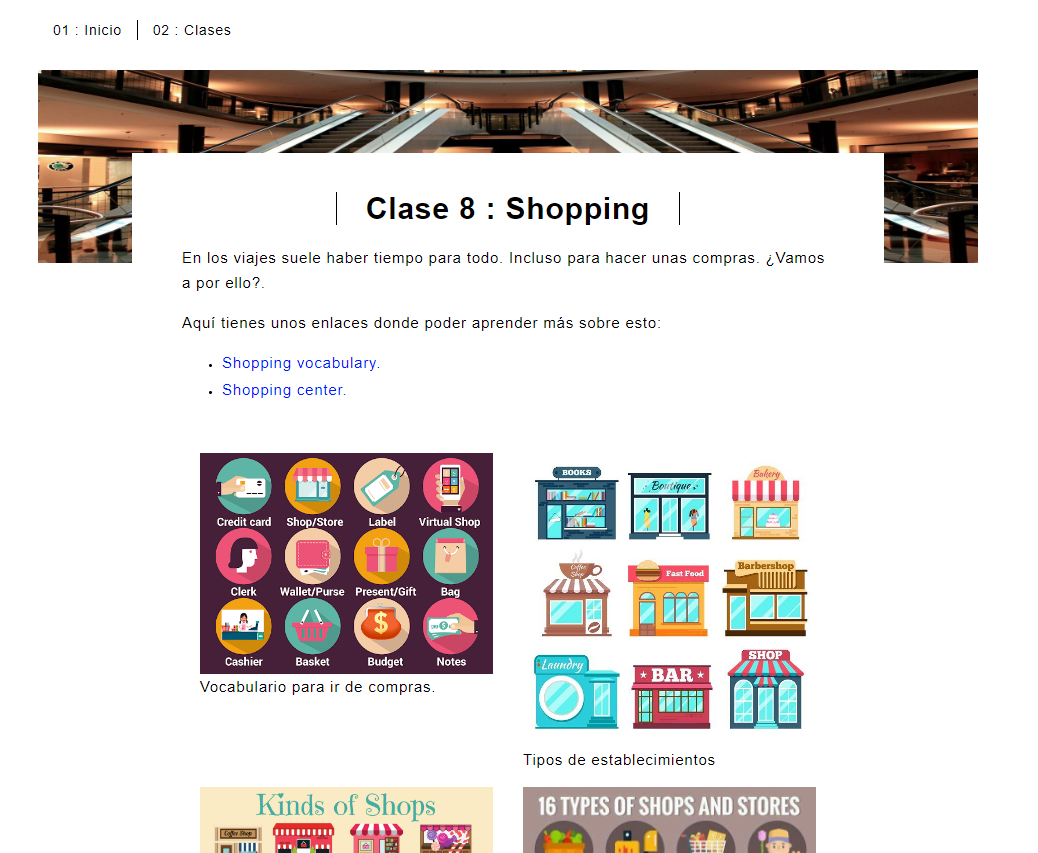This screenshot has height=853, width=1038.
Task: Select the Budget coin purse icon
Action: pyautogui.click(x=382, y=626)
